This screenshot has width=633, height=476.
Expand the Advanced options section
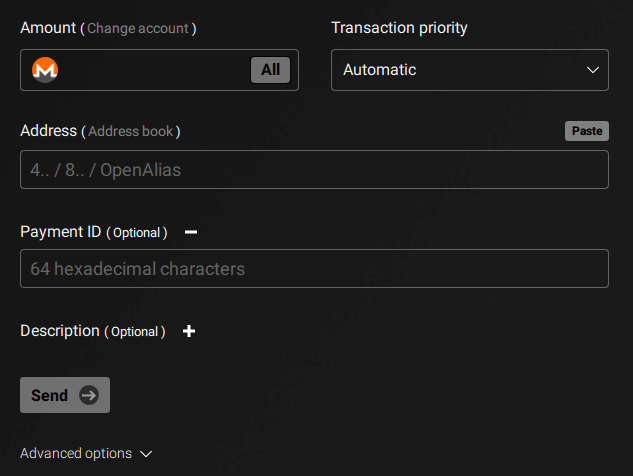[x=86, y=453]
